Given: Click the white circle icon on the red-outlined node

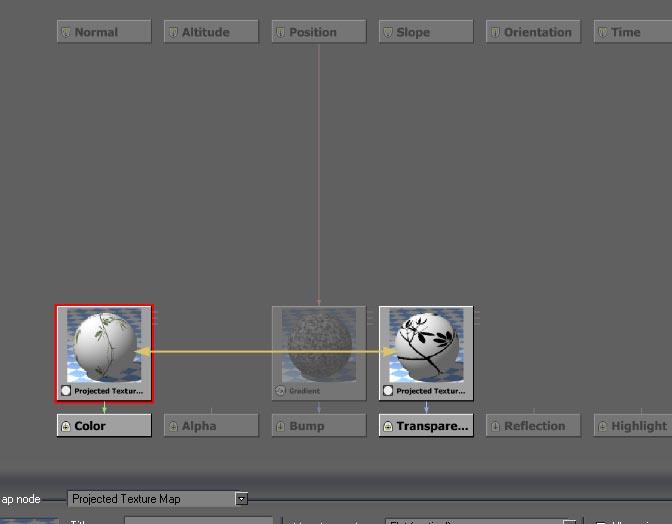Looking at the screenshot, I should click(66, 391).
